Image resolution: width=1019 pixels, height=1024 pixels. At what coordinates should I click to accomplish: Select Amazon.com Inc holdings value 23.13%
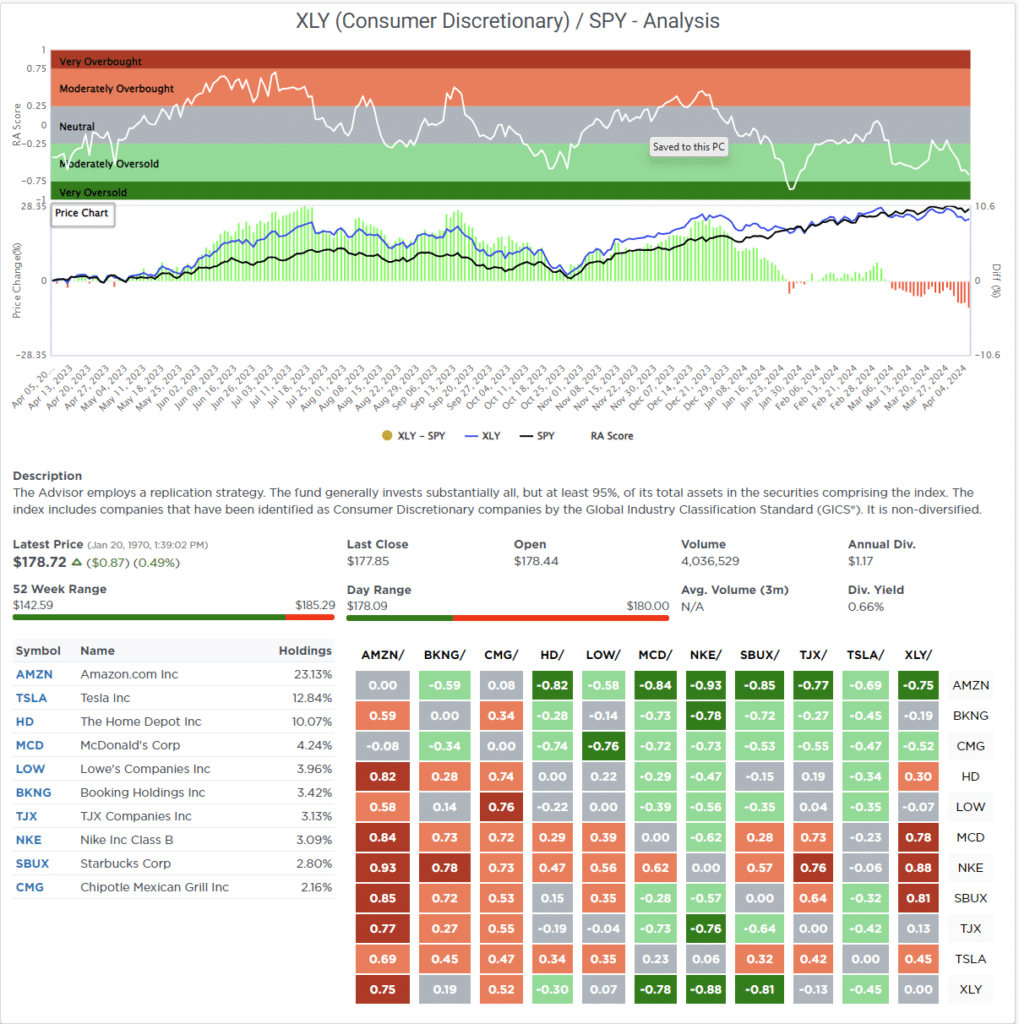point(312,674)
